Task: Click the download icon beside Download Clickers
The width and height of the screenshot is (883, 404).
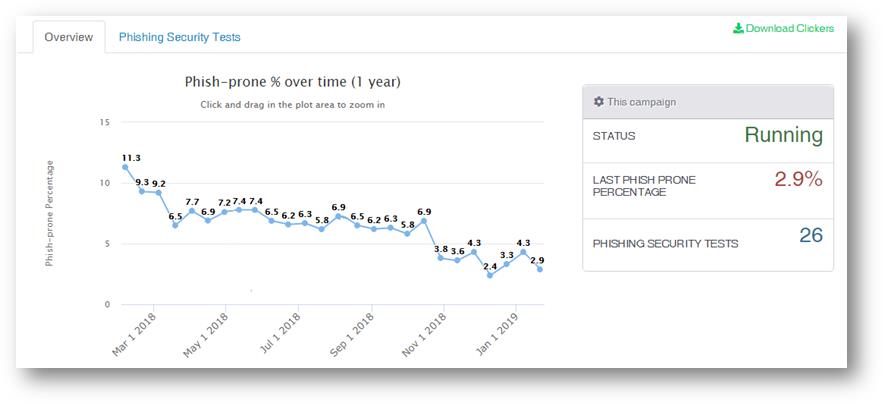Action: [x=738, y=28]
